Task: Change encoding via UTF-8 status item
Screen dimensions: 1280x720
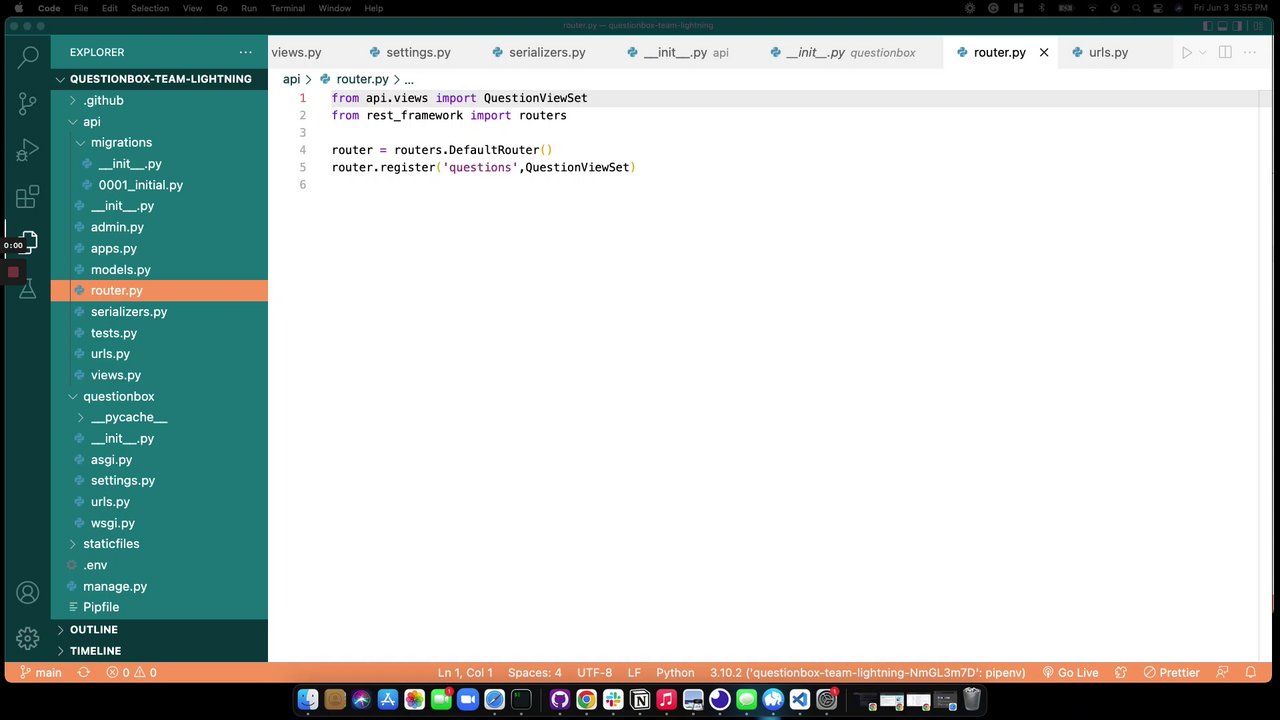Action: click(594, 673)
